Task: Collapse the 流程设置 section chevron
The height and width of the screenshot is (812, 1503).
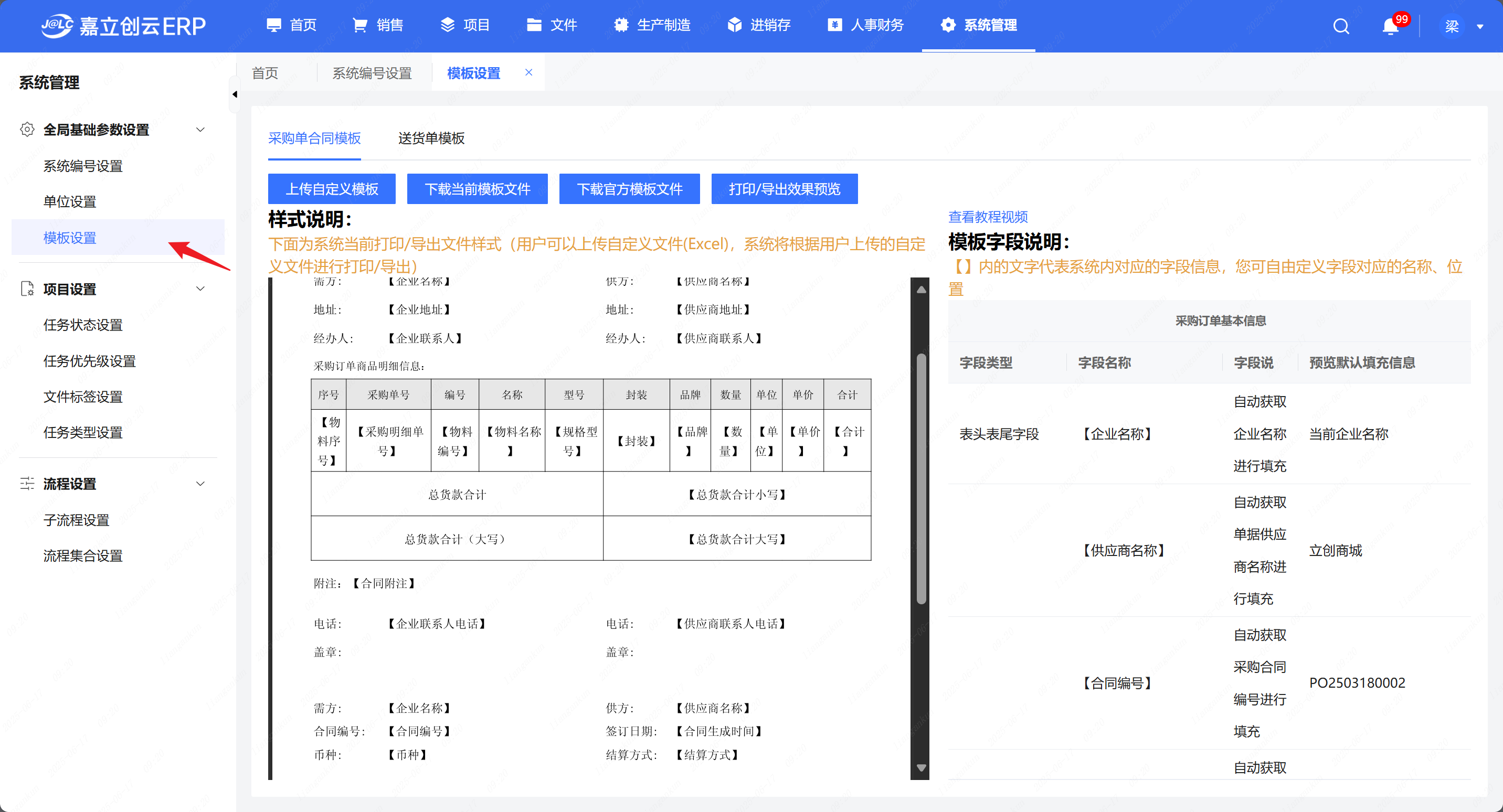Action: click(200, 484)
